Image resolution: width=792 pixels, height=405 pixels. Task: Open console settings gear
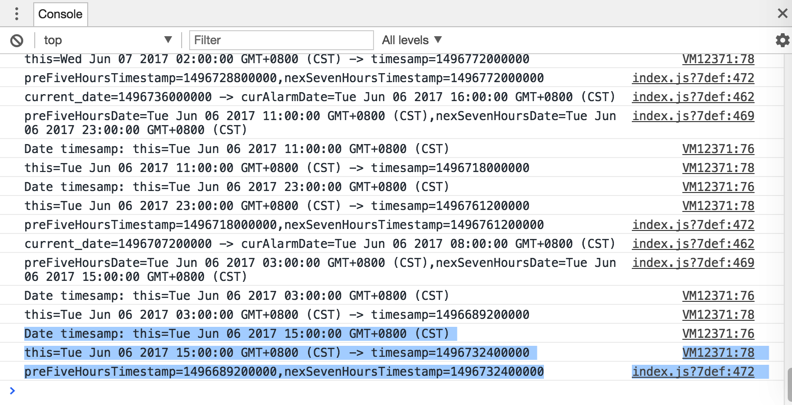[782, 40]
